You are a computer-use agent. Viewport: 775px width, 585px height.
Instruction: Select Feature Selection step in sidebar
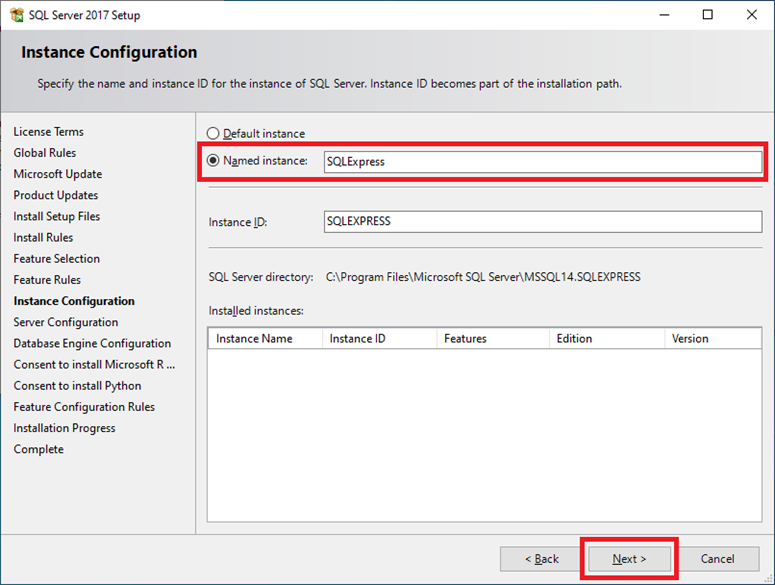[57, 258]
